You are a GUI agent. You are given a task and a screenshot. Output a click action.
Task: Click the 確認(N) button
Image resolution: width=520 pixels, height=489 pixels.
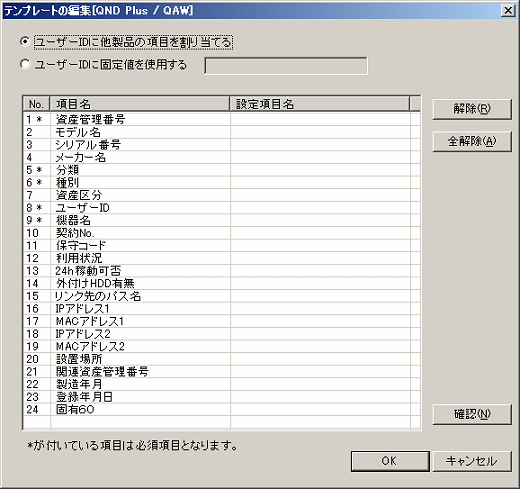tap(472, 414)
